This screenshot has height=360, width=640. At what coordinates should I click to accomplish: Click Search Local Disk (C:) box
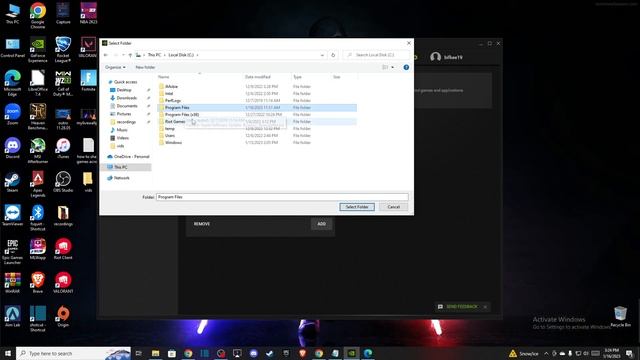pyautogui.click(x=376, y=55)
